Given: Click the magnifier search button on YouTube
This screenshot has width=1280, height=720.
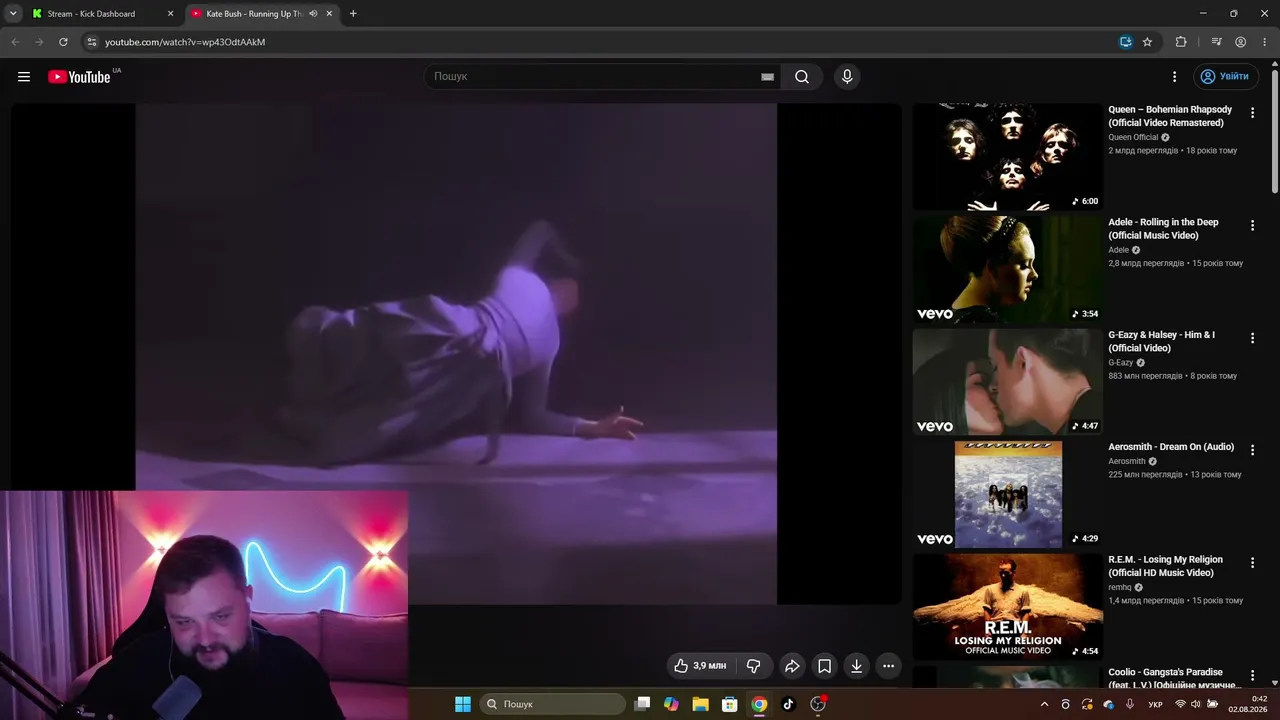Looking at the screenshot, I should tap(802, 77).
